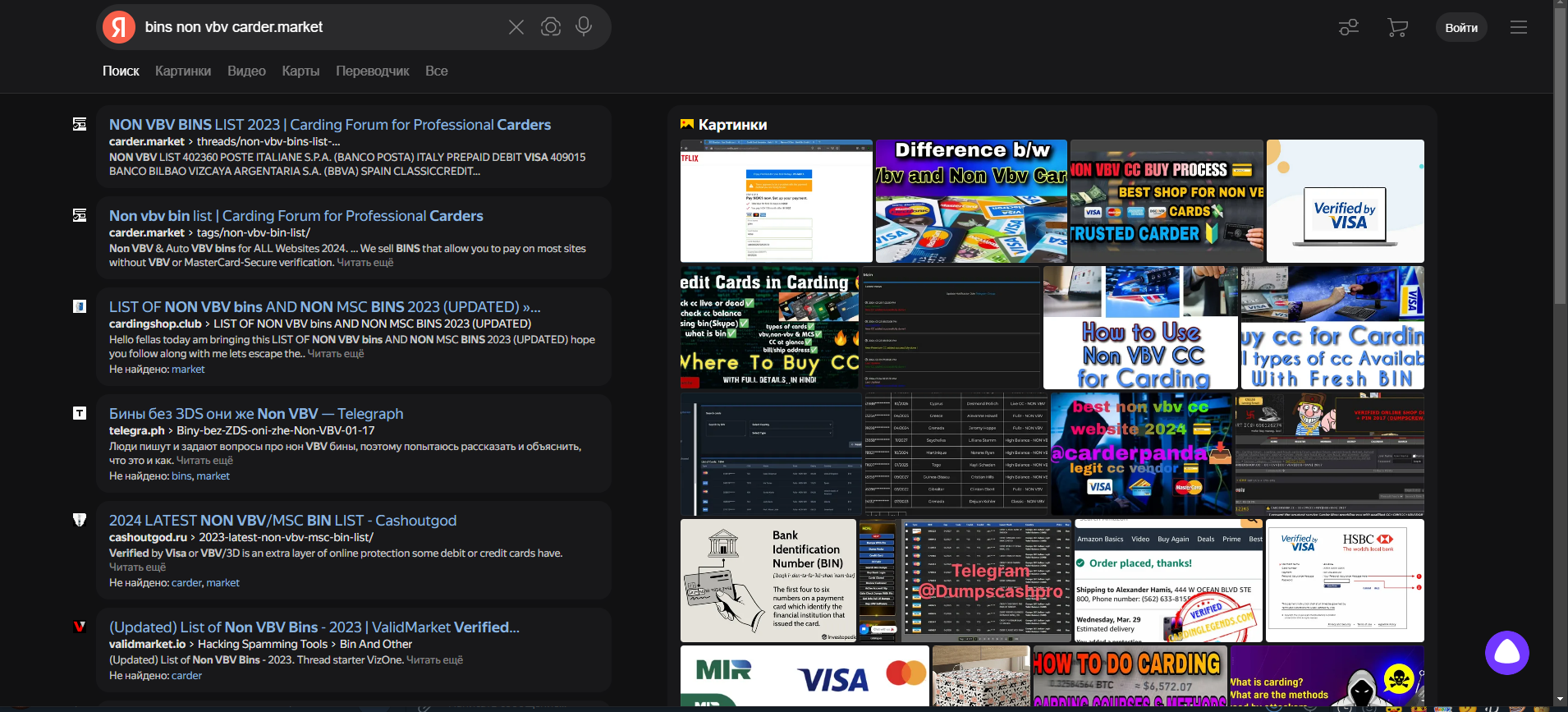This screenshot has width=1568, height=712.
Task: Expand the Все services menu
Action: pos(436,71)
